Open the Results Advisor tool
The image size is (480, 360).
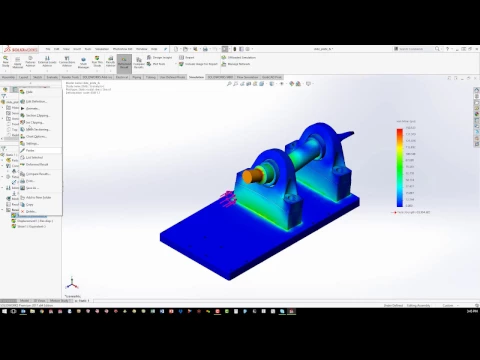coord(110,61)
